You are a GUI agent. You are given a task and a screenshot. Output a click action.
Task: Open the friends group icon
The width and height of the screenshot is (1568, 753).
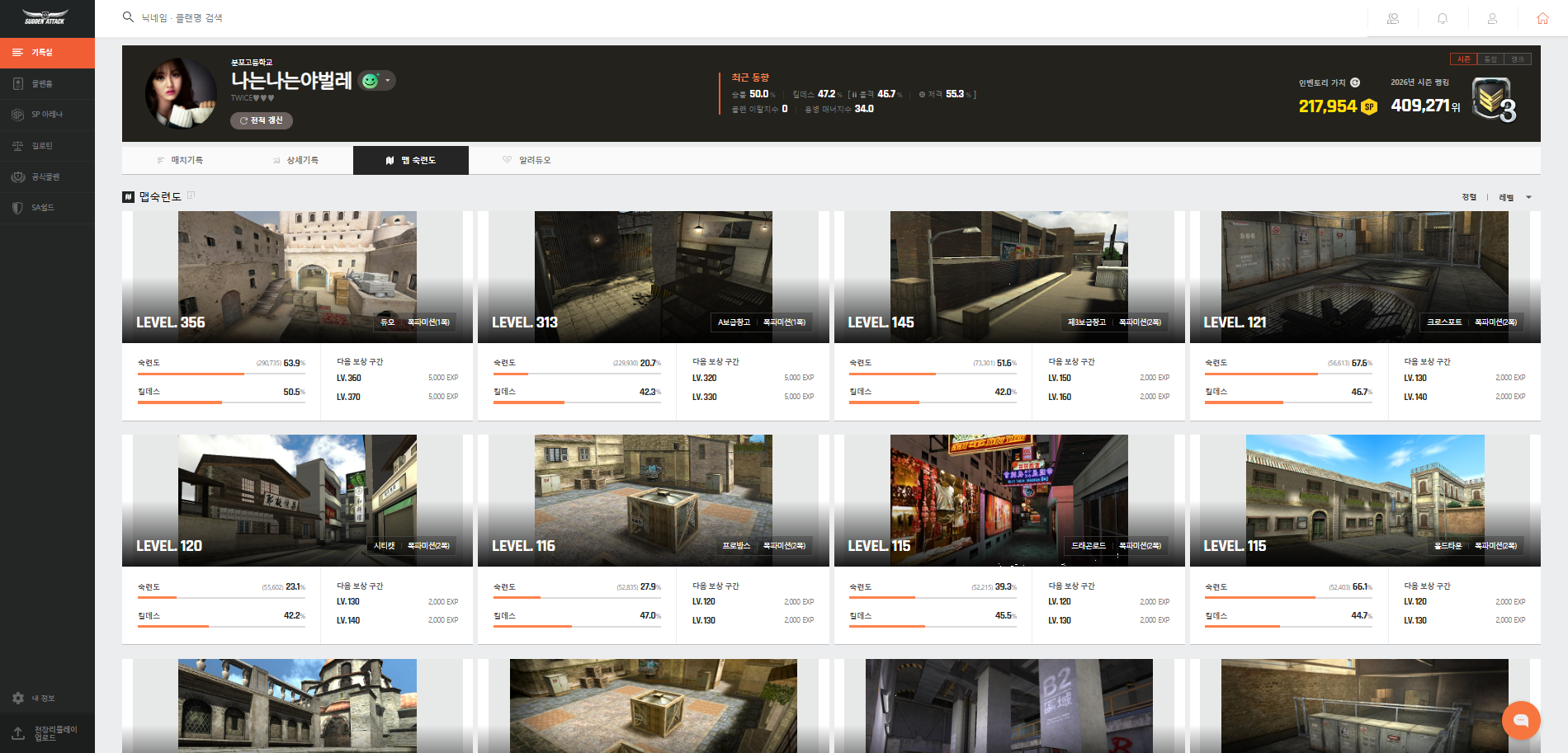pos(1393,18)
